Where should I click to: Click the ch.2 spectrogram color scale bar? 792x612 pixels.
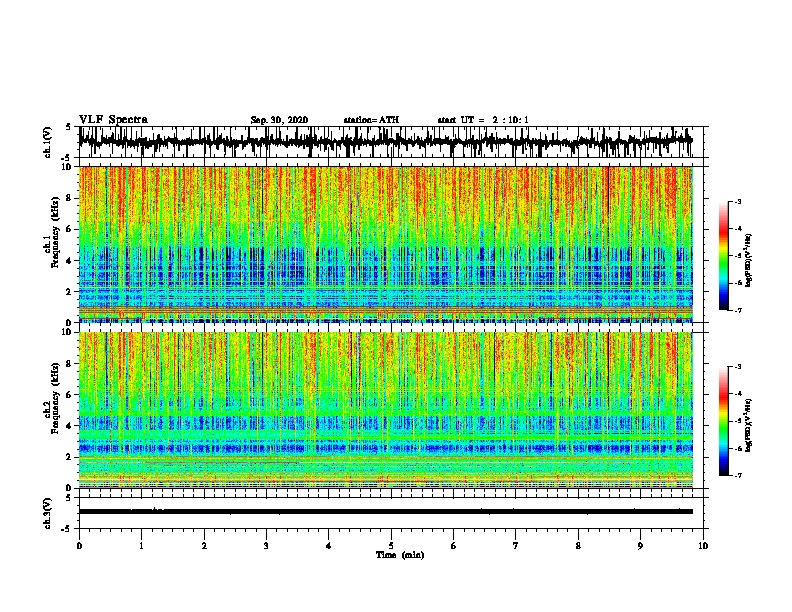point(723,421)
